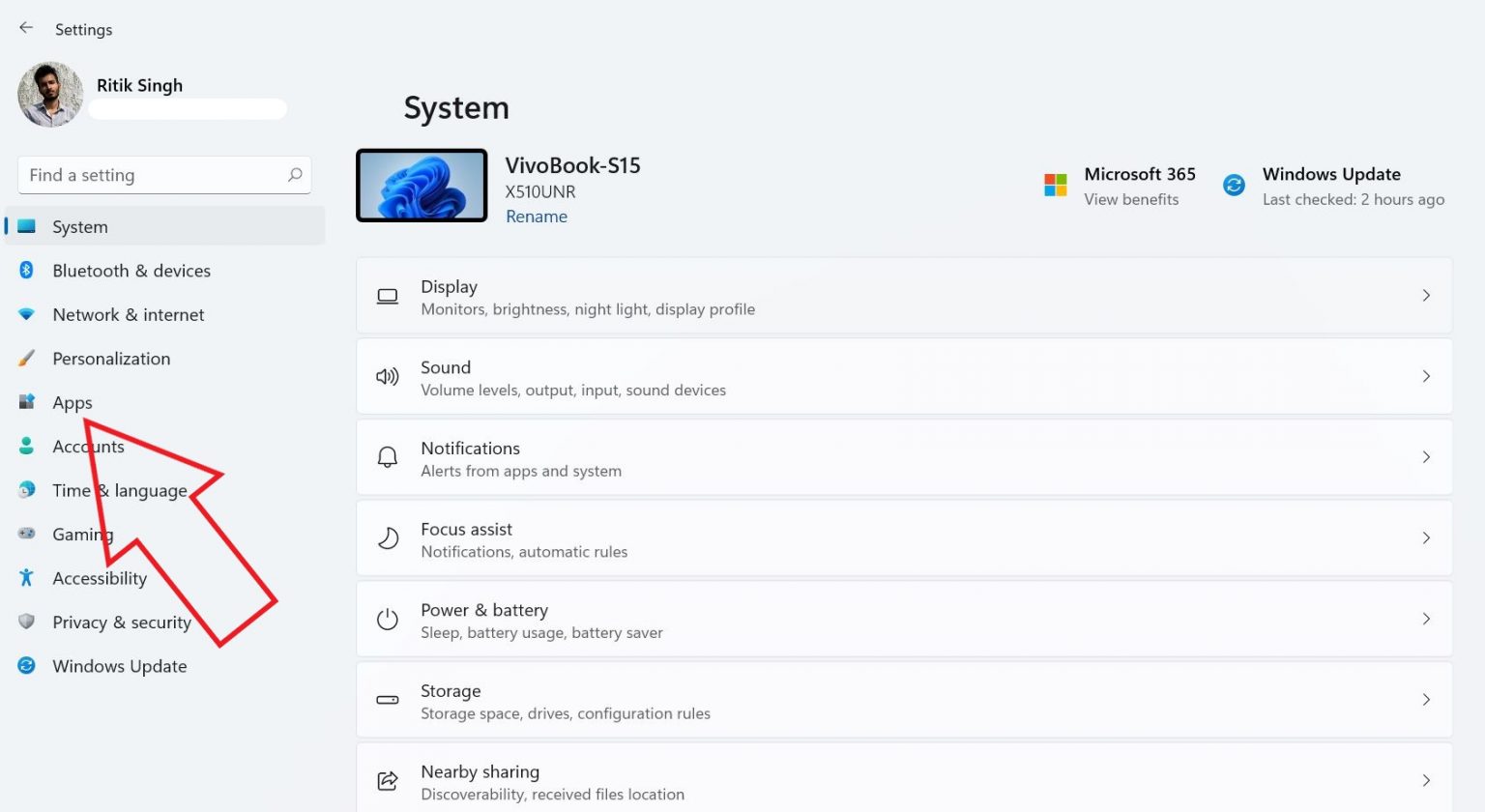Select the Privacy & security shield icon

[x=27, y=622]
